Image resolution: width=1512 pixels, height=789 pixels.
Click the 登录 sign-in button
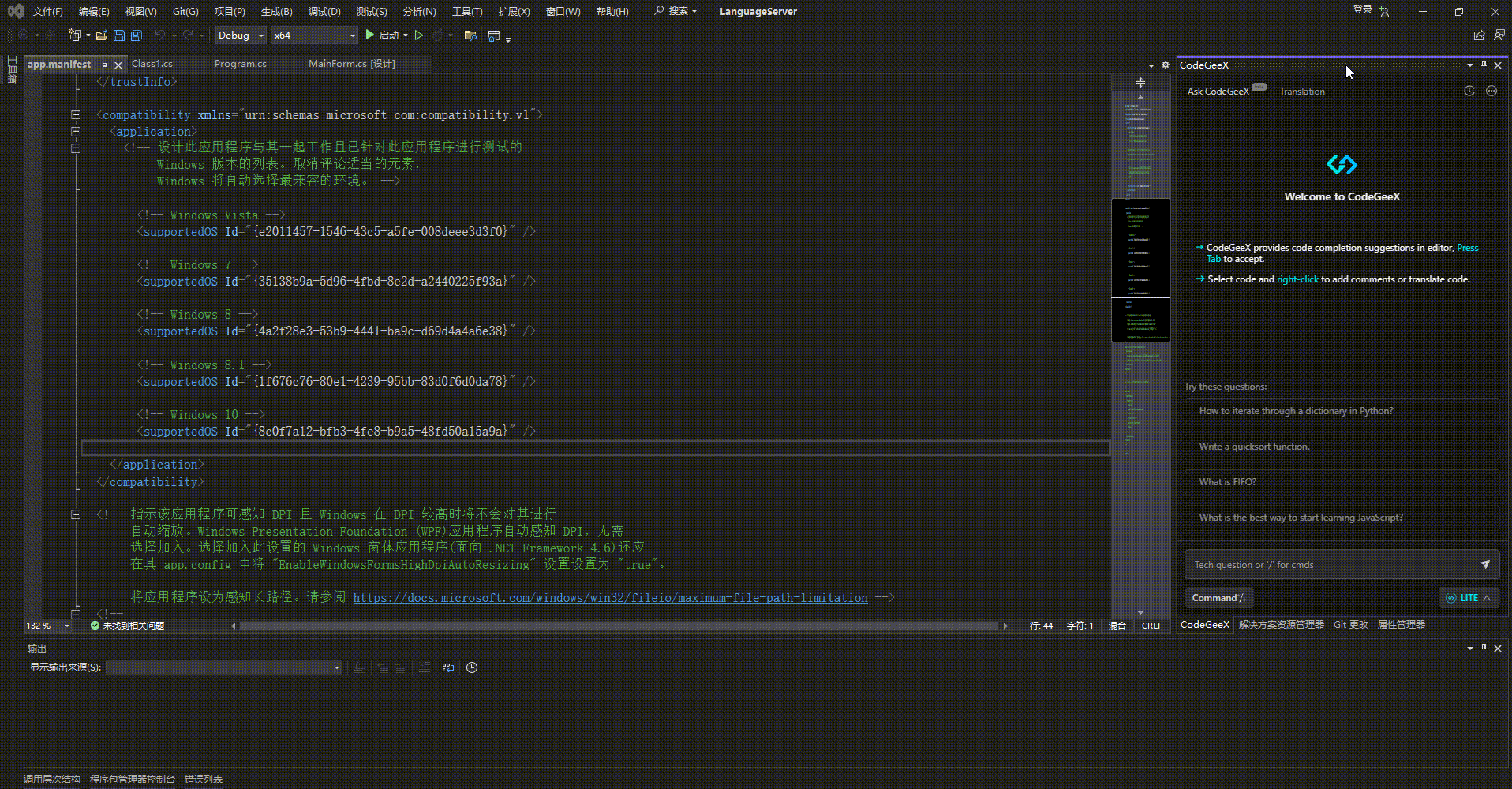click(x=1363, y=10)
